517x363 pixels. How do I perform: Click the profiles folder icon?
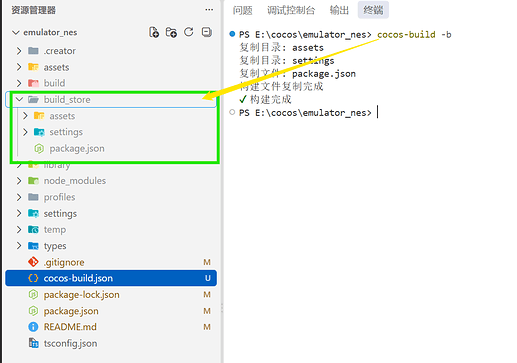[33, 197]
